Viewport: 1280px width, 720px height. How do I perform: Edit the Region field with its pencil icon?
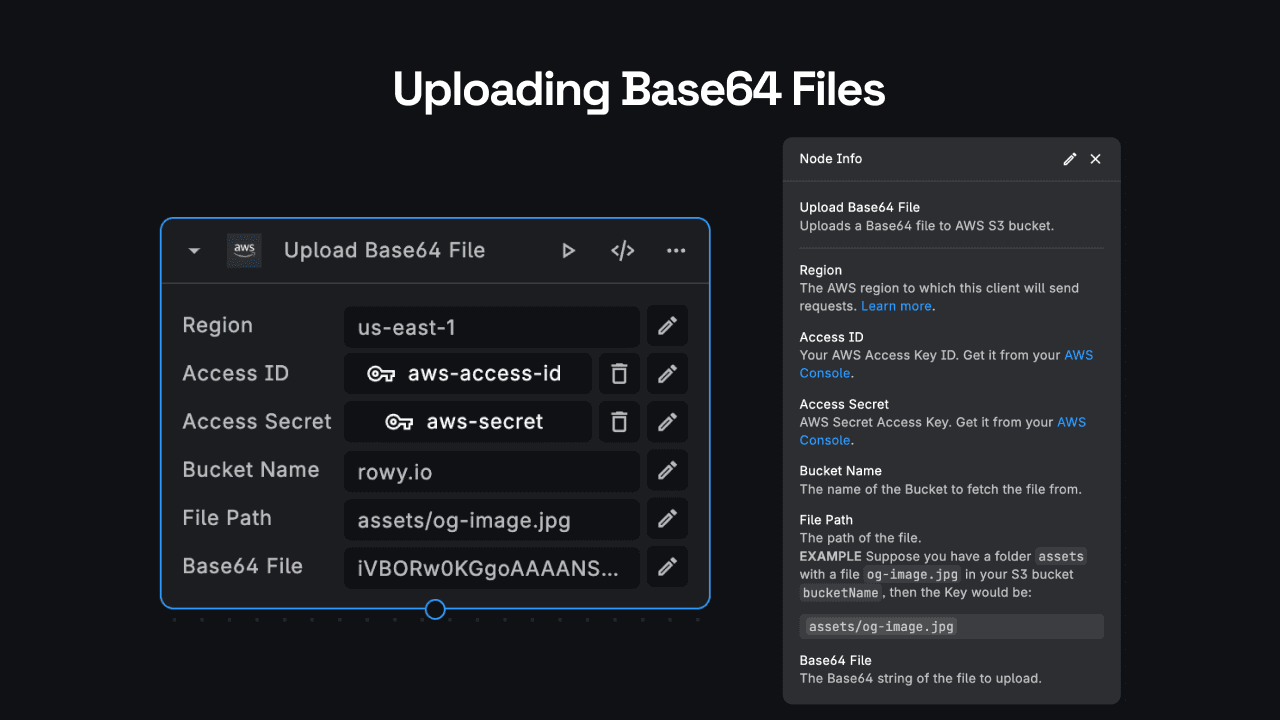666,325
